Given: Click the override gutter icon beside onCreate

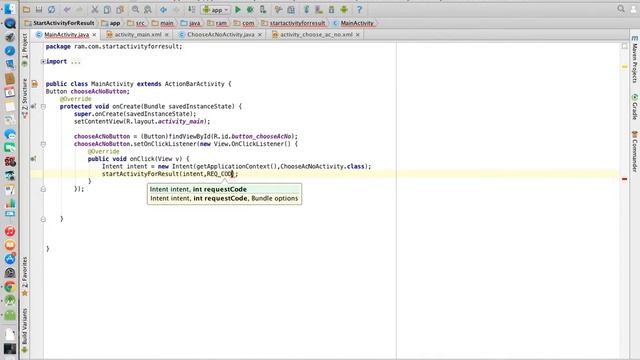Looking at the screenshot, I should click(33, 107).
